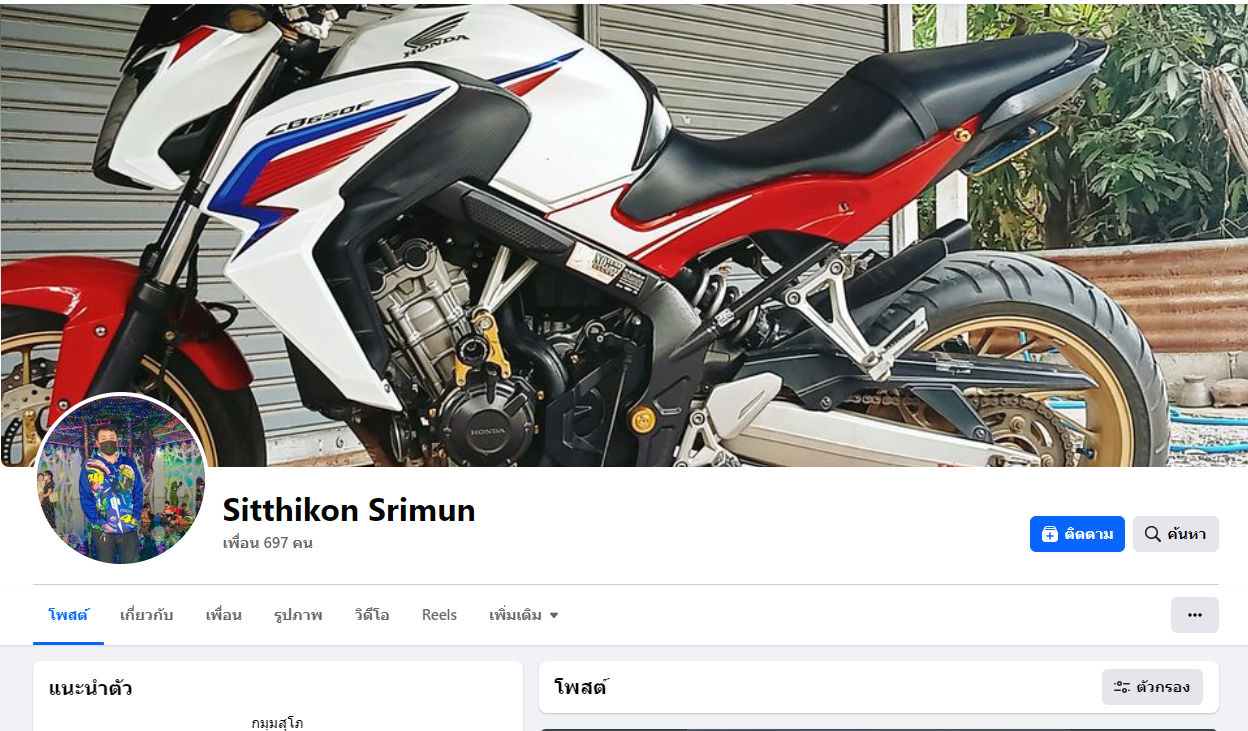Switch to the เกี่ยวกับ tab
The image size is (1248, 731).
tap(146, 615)
